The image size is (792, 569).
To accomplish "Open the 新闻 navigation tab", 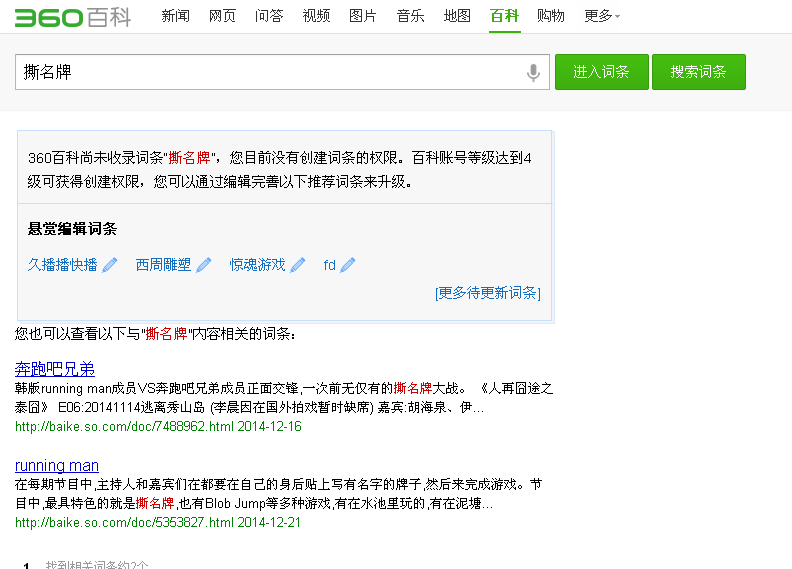I will pos(175,16).
